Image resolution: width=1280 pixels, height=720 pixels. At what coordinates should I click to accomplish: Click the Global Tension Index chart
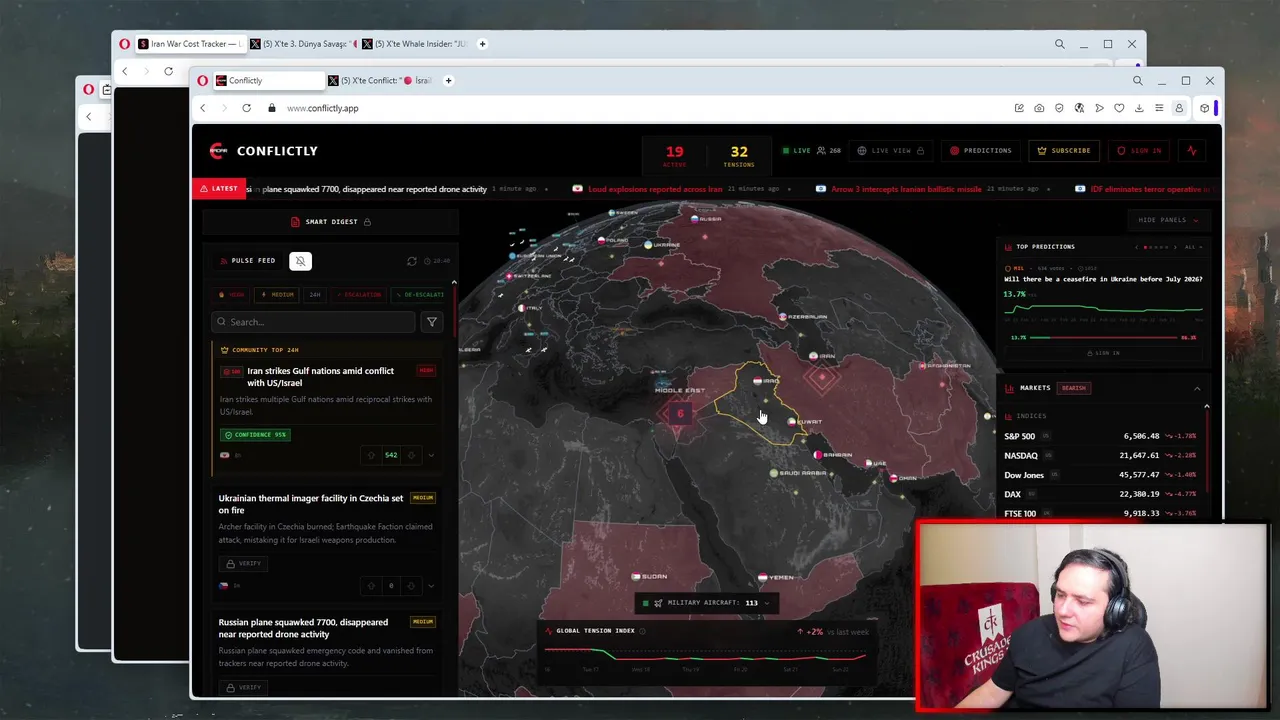pos(706,654)
